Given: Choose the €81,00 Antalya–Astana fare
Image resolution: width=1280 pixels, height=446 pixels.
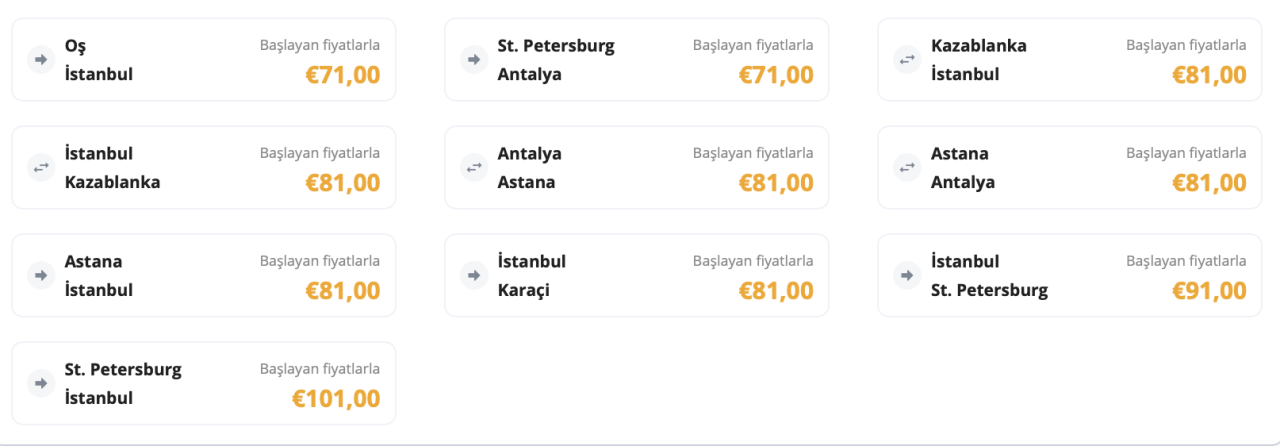Looking at the screenshot, I should pyautogui.click(x=776, y=183).
